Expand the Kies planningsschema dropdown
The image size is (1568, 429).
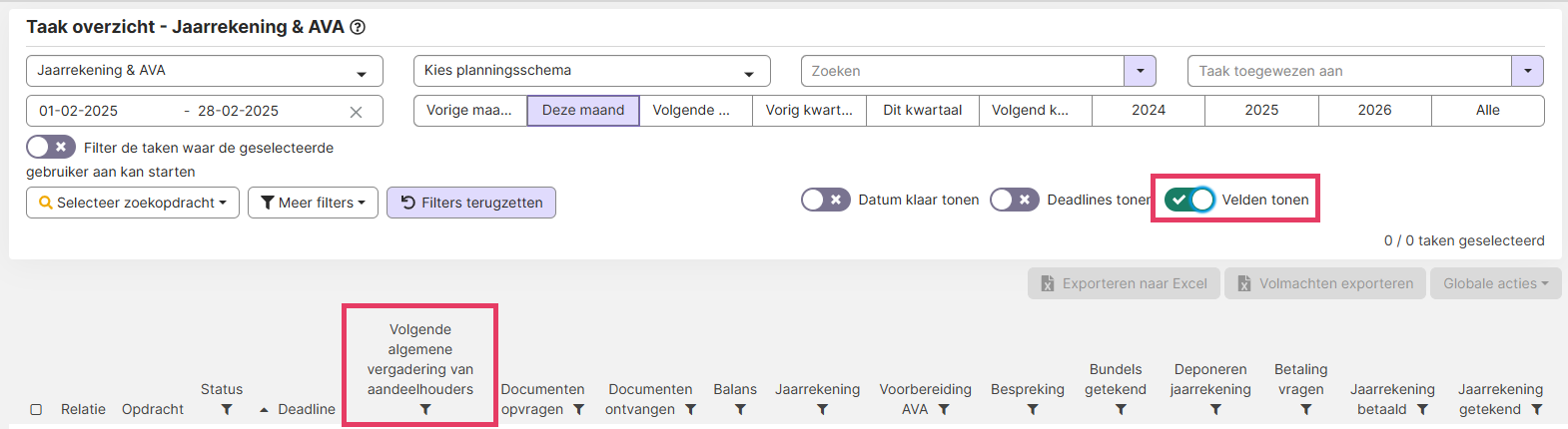(591, 71)
